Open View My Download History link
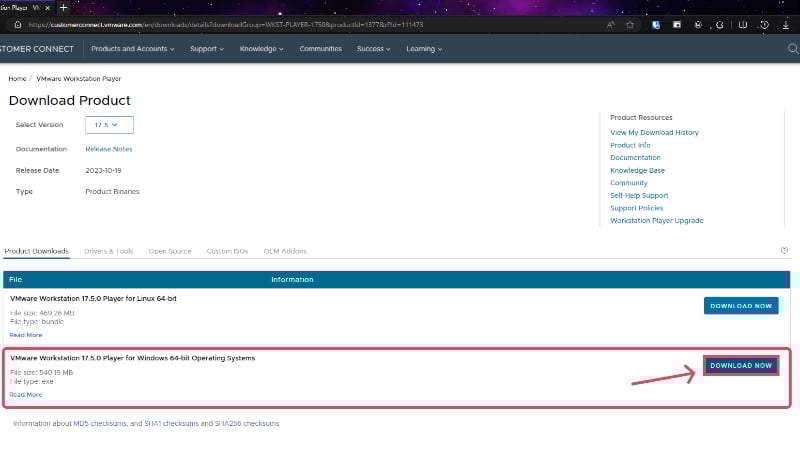The width and height of the screenshot is (800, 450). (x=654, y=132)
